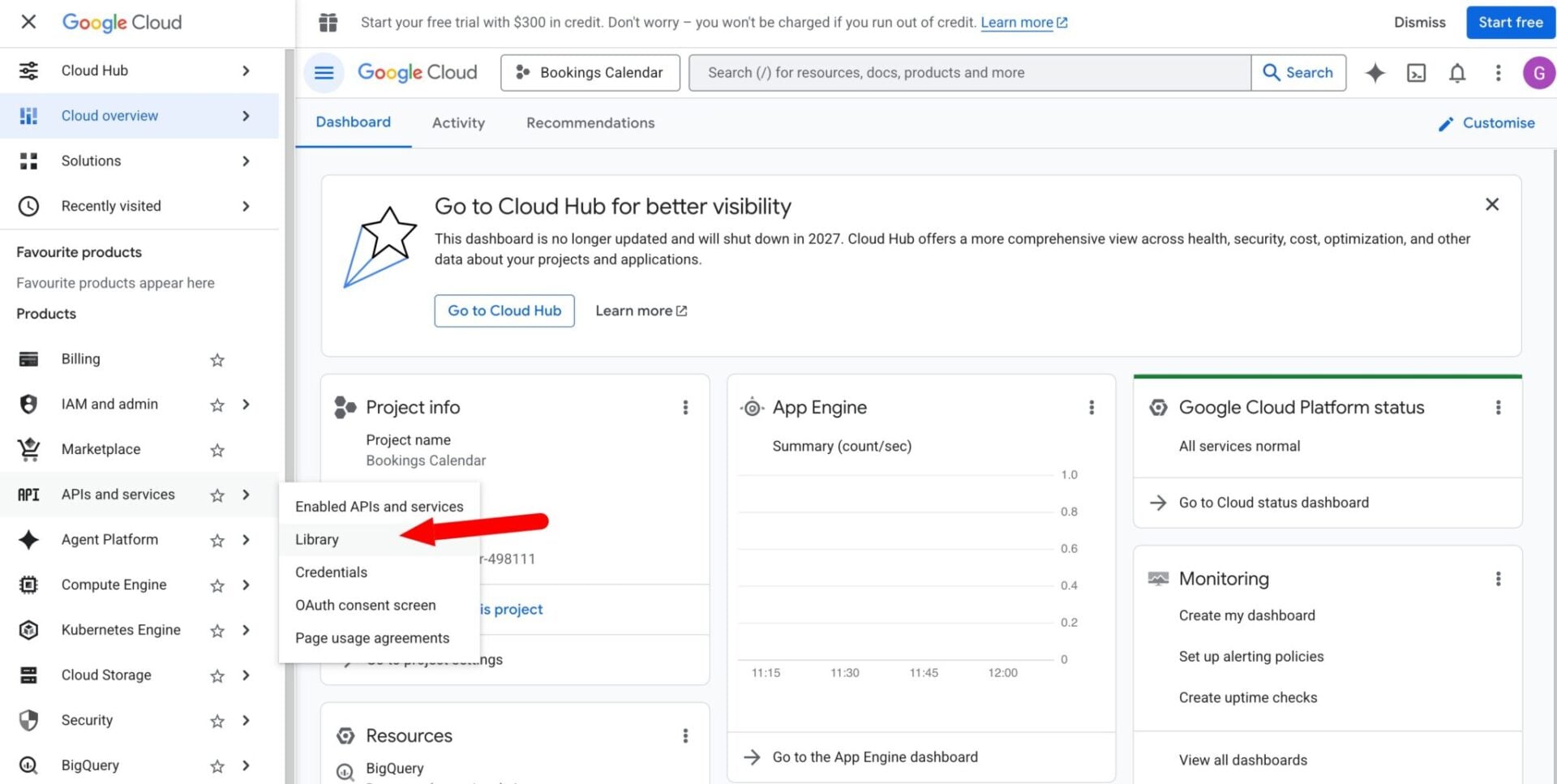
Task: Expand Cloud Storage submenu chevron
Action: (x=246, y=675)
